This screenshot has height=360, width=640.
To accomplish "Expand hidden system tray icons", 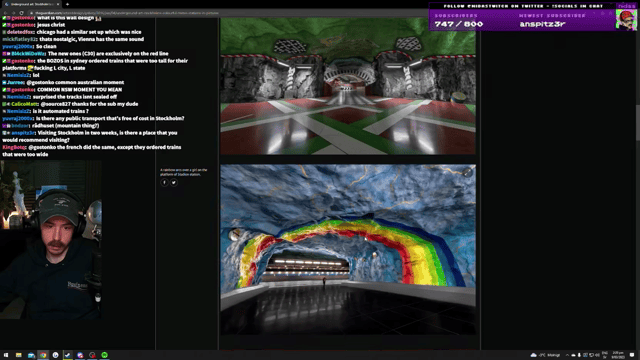I will tap(567, 355).
